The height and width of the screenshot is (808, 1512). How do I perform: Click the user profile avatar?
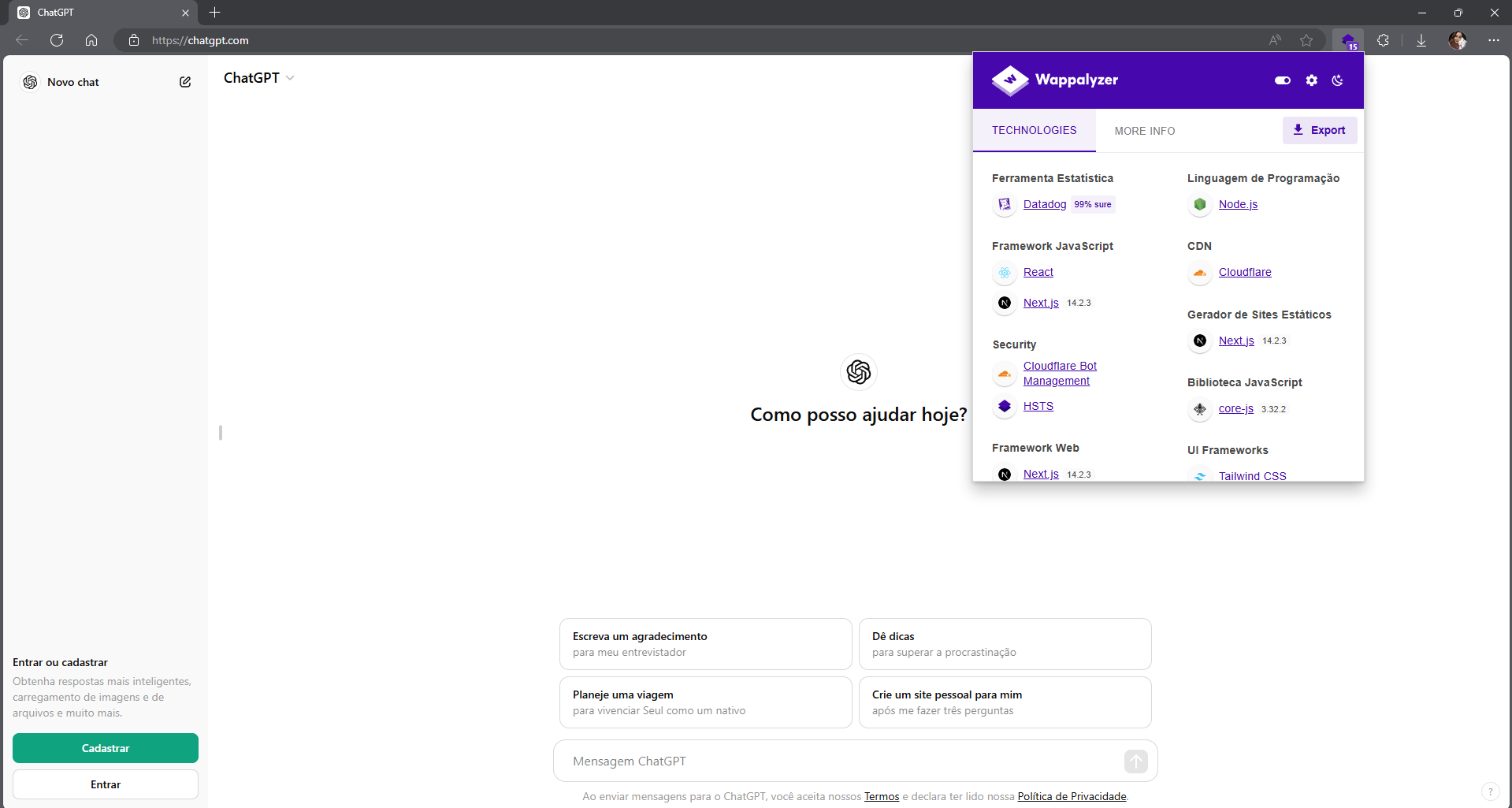click(1458, 40)
